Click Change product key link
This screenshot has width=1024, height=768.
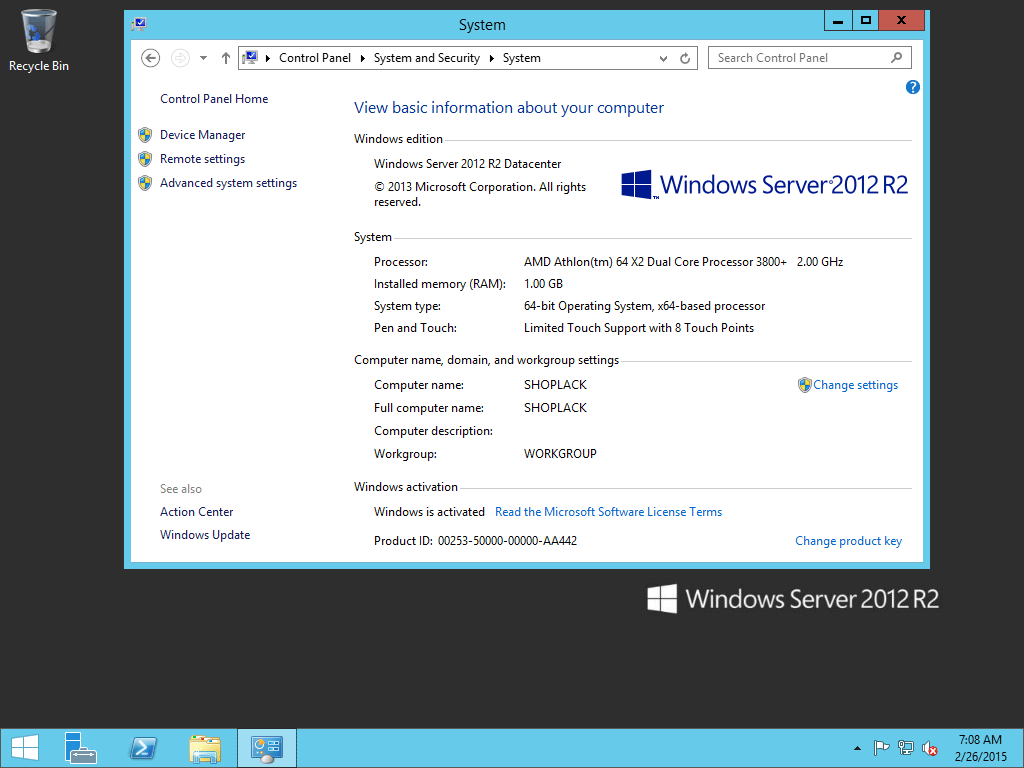pyautogui.click(x=848, y=541)
